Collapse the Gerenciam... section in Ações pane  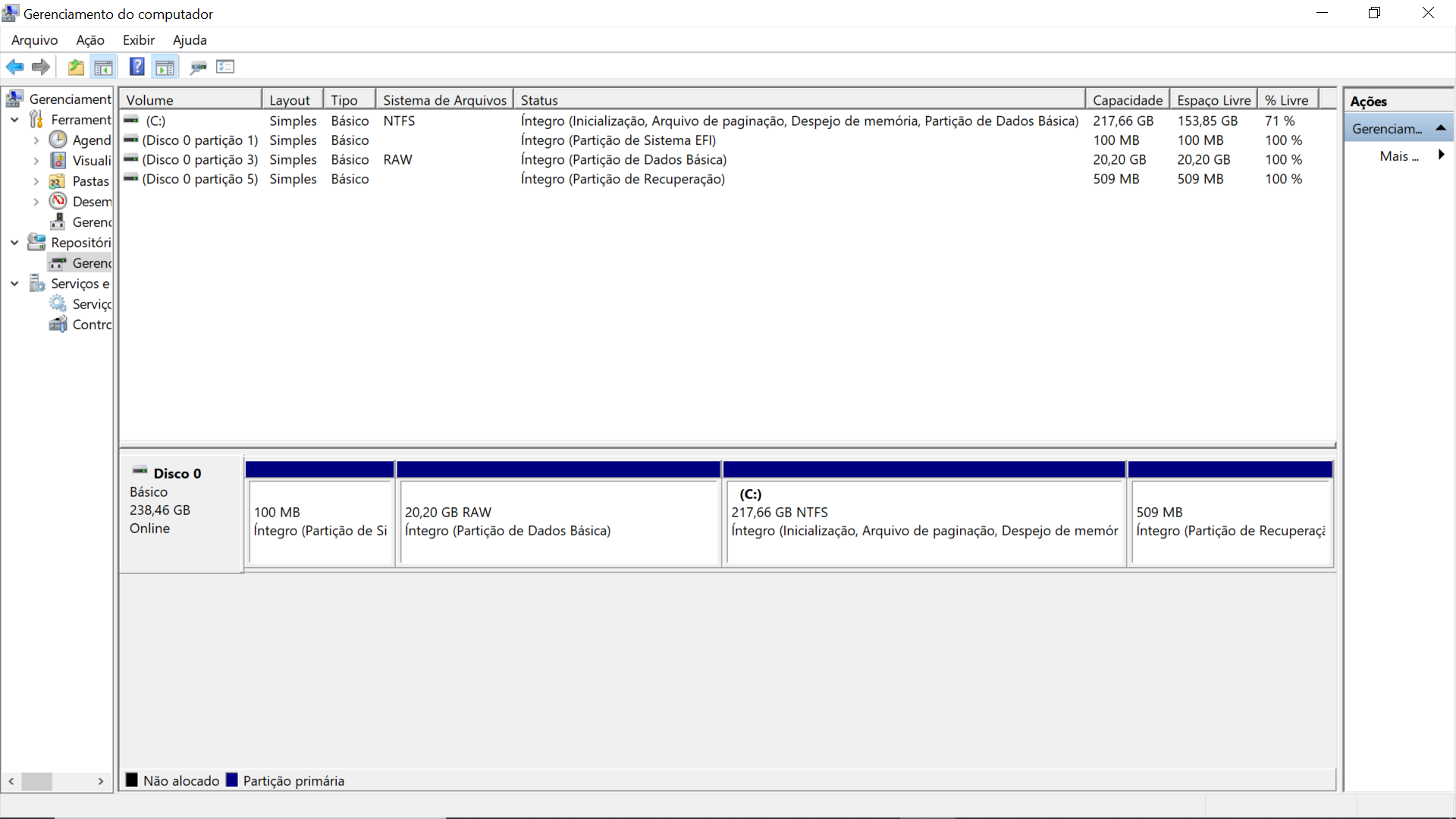(1441, 128)
